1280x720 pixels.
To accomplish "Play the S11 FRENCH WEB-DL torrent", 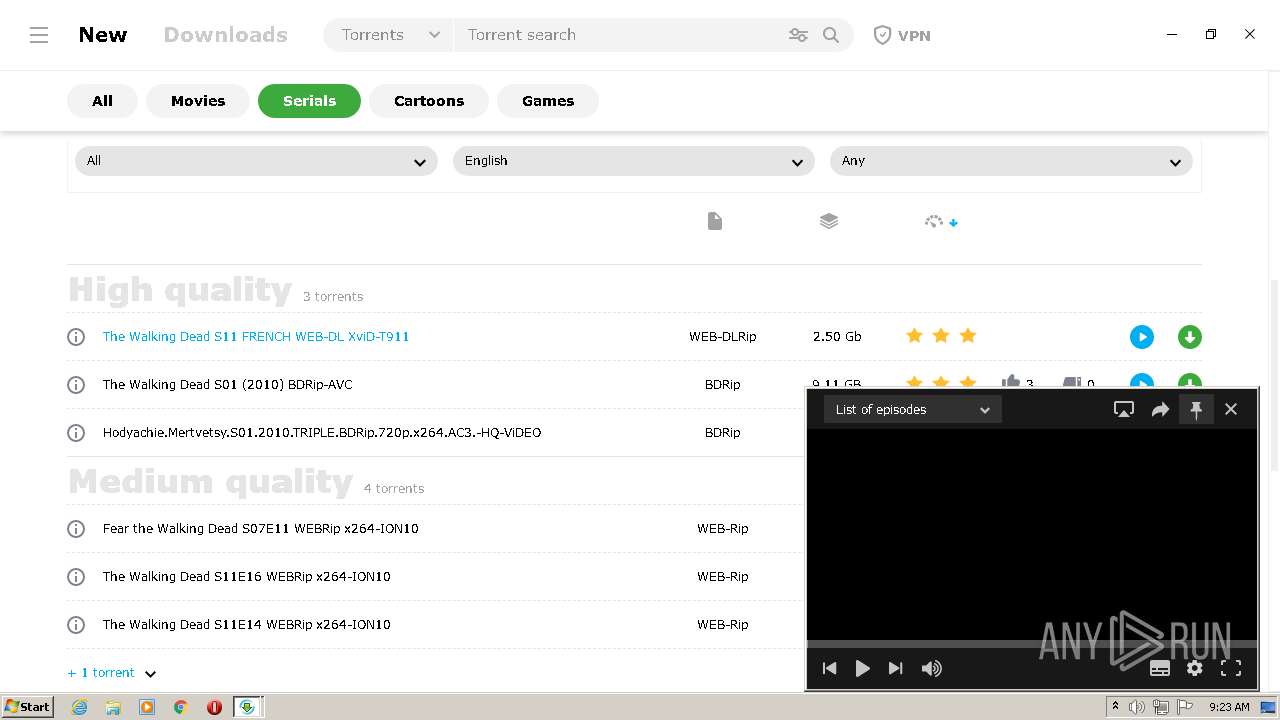I will (x=1142, y=337).
